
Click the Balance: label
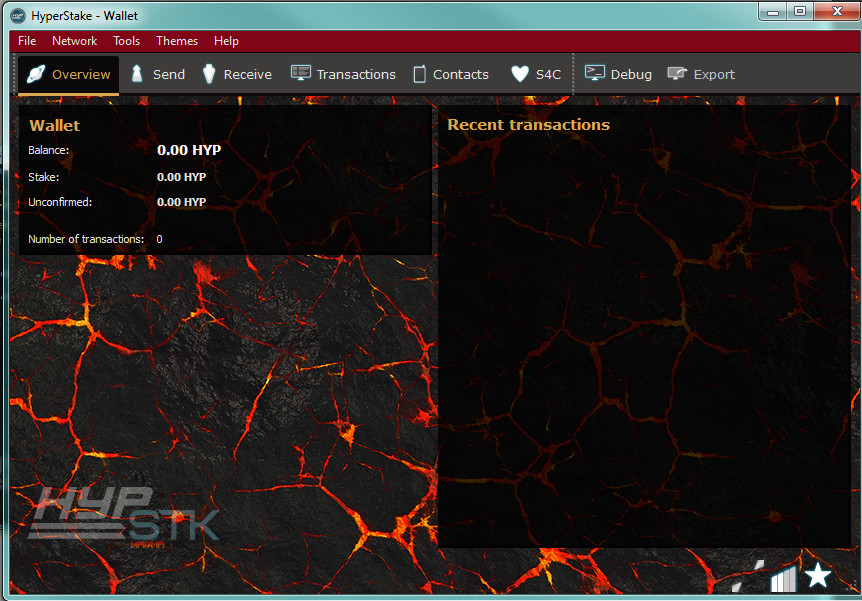point(49,150)
